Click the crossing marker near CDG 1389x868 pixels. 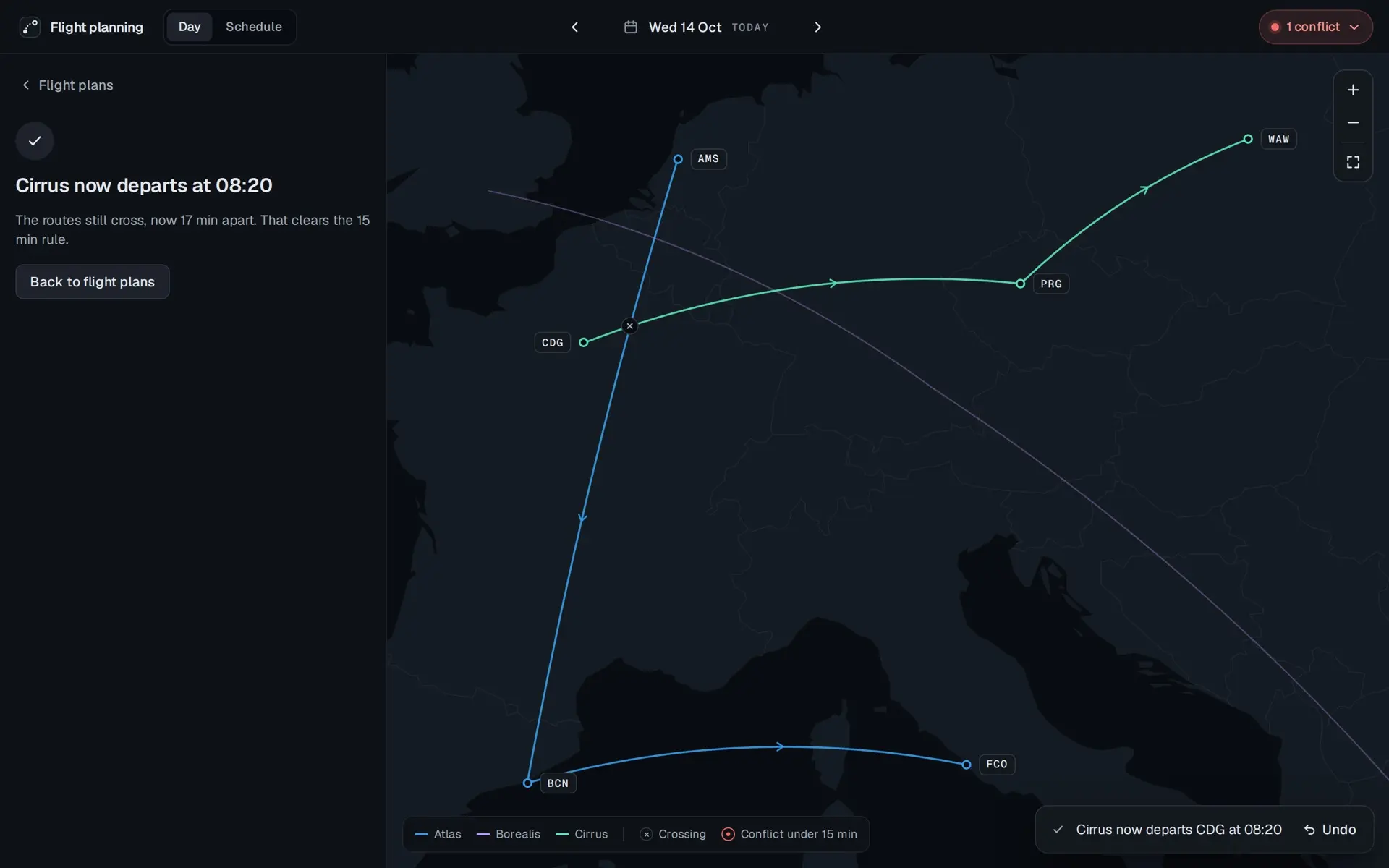point(629,326)
